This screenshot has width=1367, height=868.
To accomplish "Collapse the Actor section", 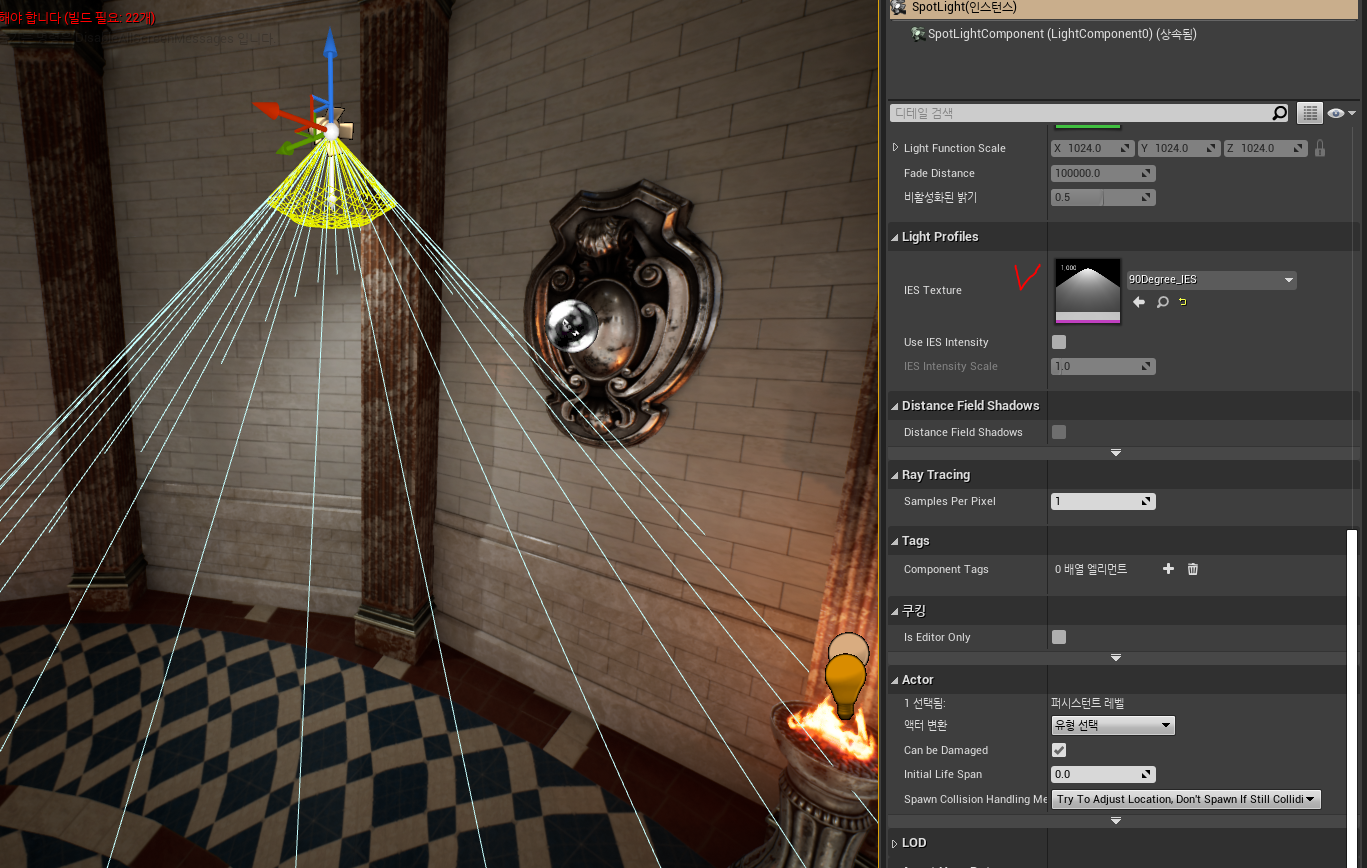I will point(895,680).
